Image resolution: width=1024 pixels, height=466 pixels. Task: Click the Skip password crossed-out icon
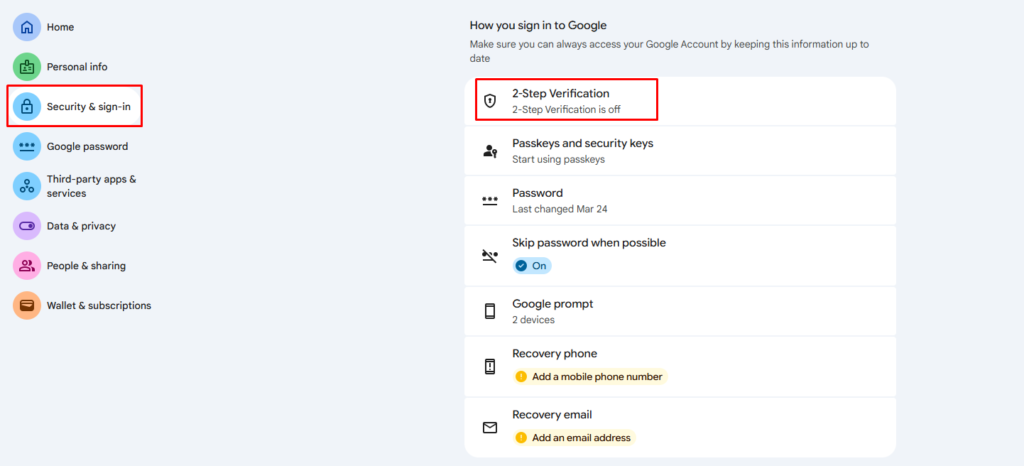pos(490,256)
